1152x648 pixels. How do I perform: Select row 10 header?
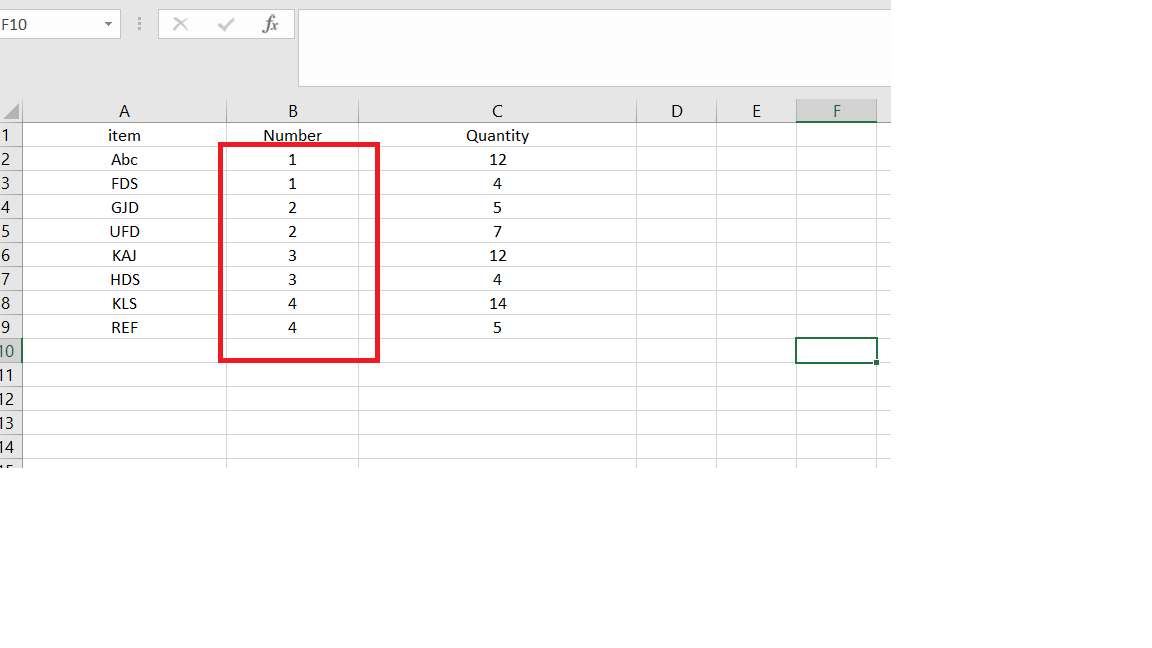click(10, 351)
